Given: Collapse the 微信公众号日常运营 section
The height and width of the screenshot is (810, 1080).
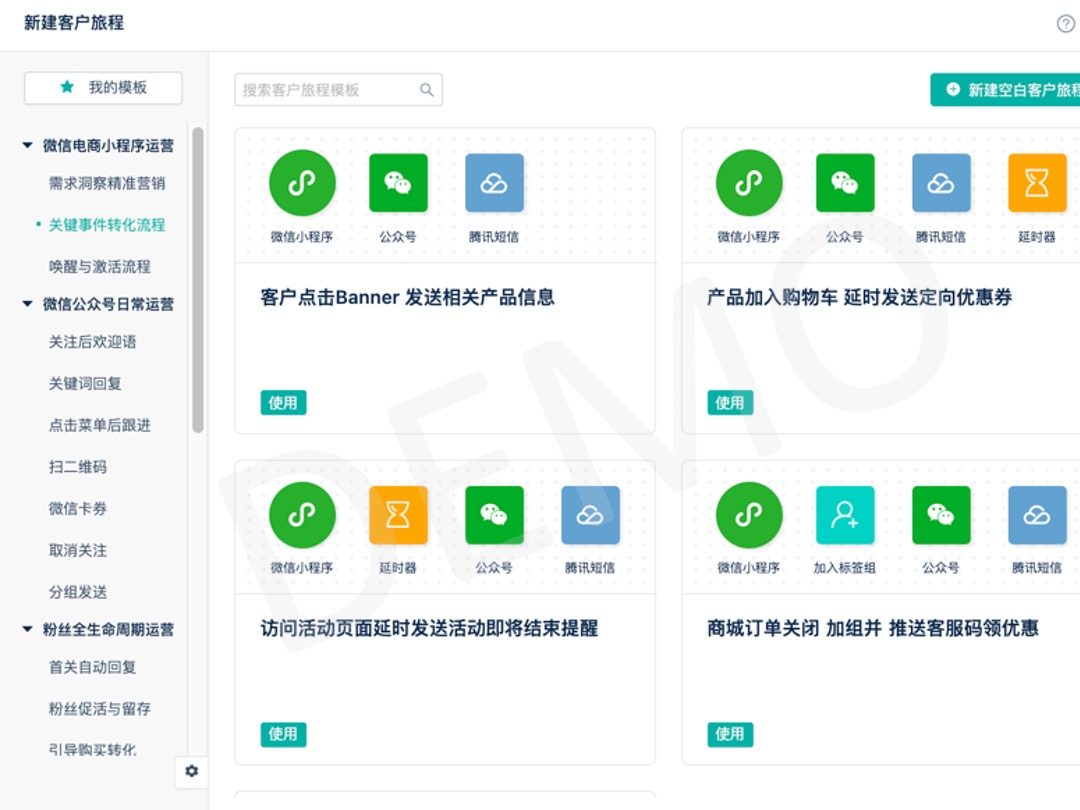Looking at the screenshot, I should click(28, 304).
